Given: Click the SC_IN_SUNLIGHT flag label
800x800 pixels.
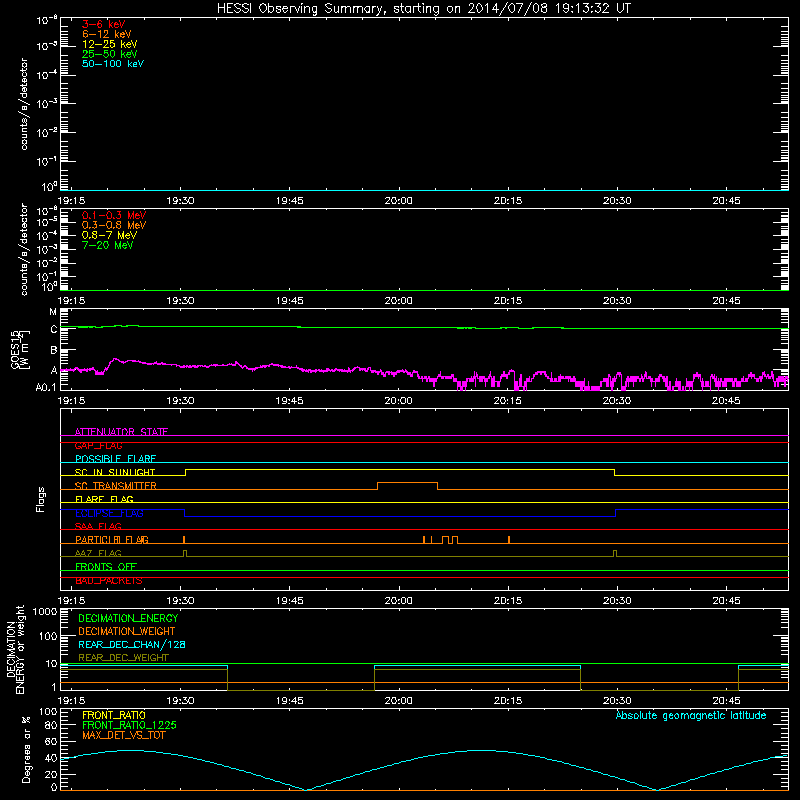Looking at the screenshot, I should 115,472.
